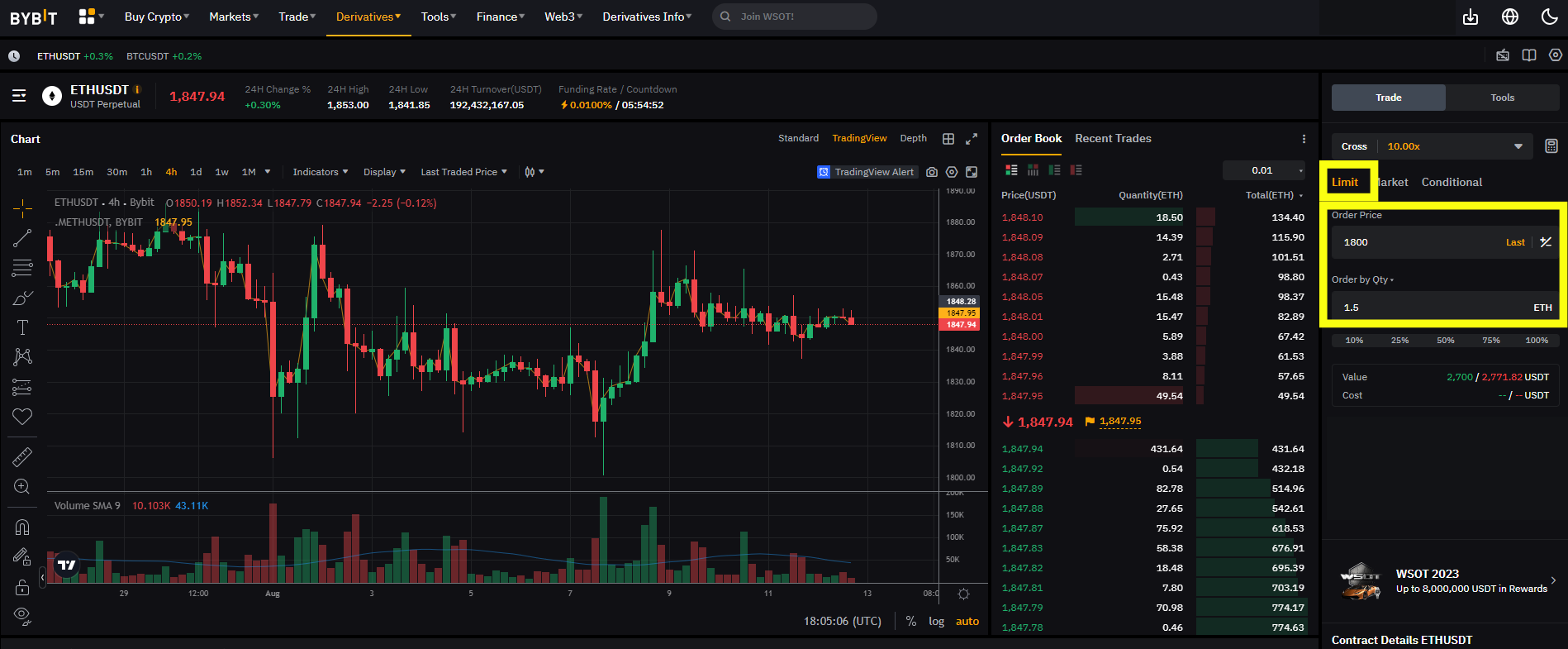Click the TradingView logo on chart

point(67,565)
